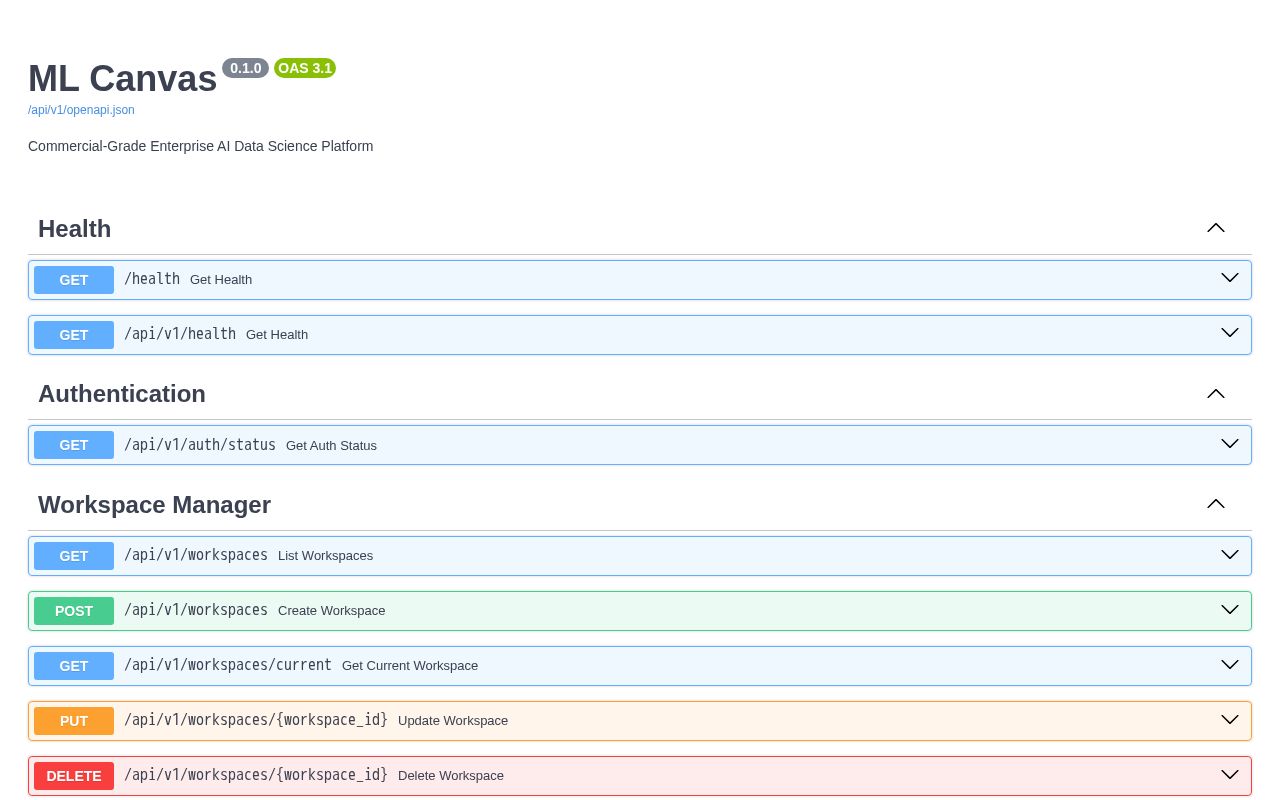Click the 0.1.0 version badge
The width and height of the screenshot is (1280, 800).
245,68
